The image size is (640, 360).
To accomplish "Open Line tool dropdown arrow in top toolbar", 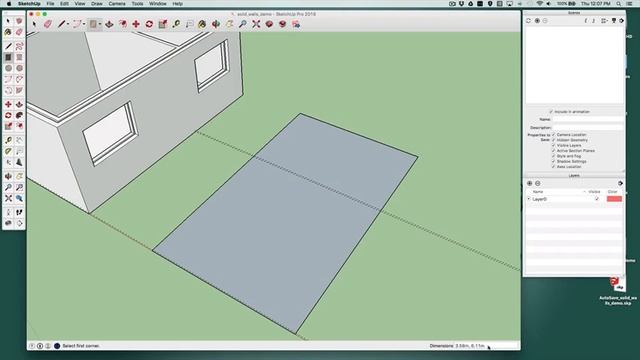I will (x=67, y=24).
